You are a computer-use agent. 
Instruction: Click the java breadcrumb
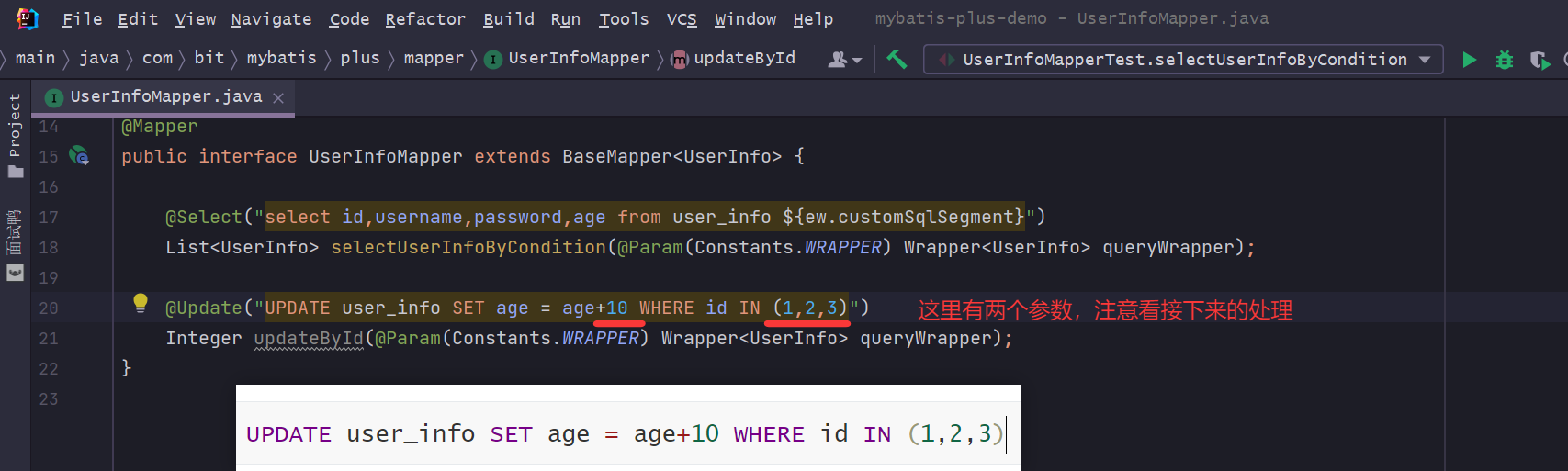pyautogui.click(x=98, y=58)
